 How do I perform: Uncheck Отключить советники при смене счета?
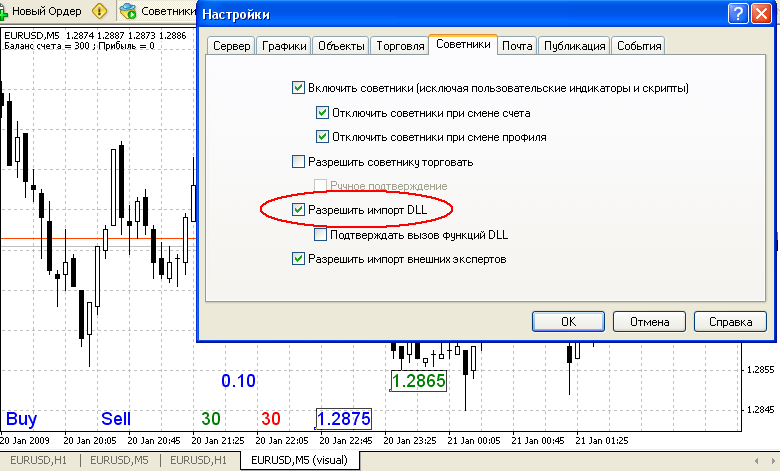tap(322, 113)
